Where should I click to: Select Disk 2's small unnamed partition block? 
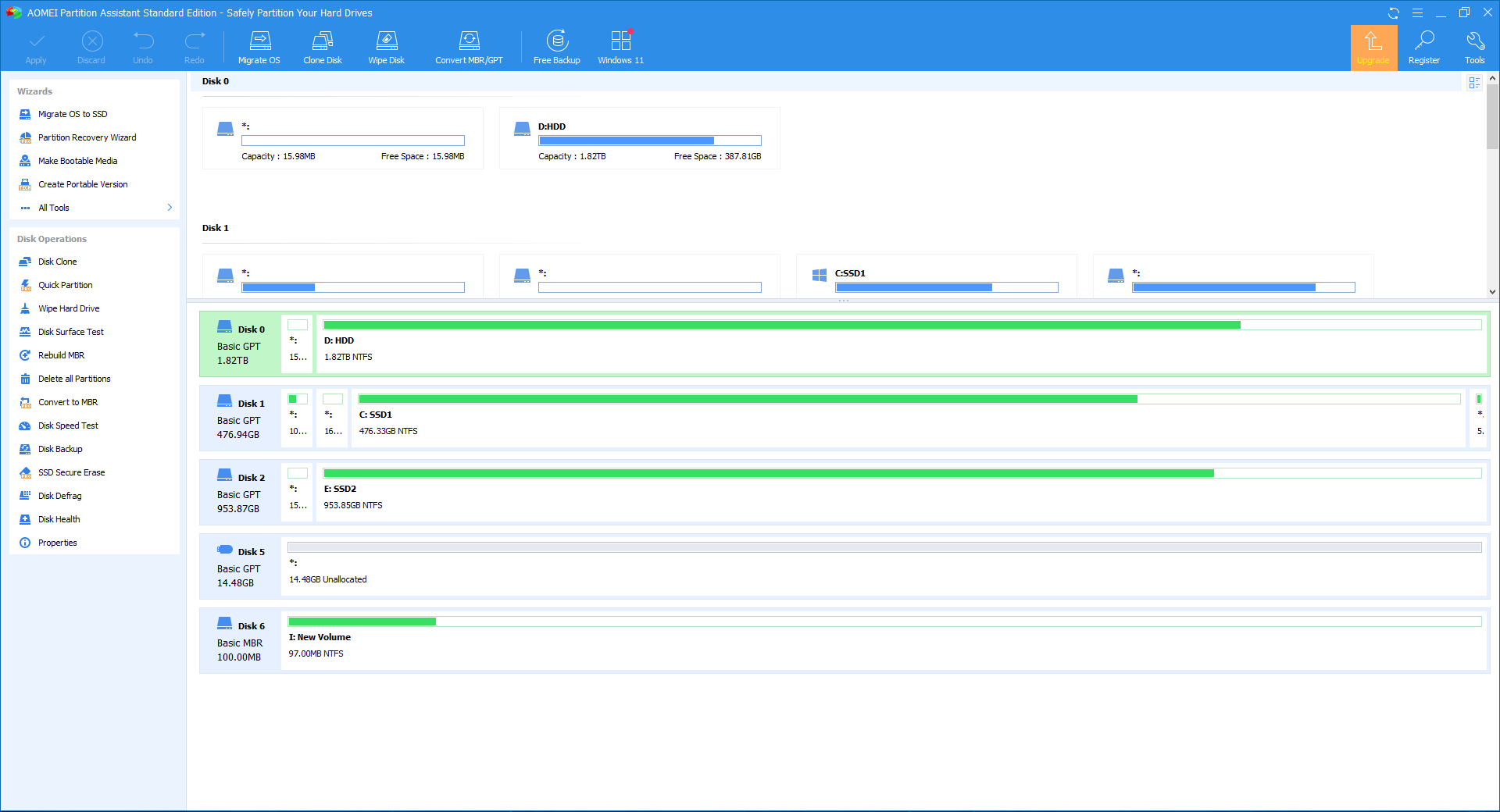pos(298,493)
